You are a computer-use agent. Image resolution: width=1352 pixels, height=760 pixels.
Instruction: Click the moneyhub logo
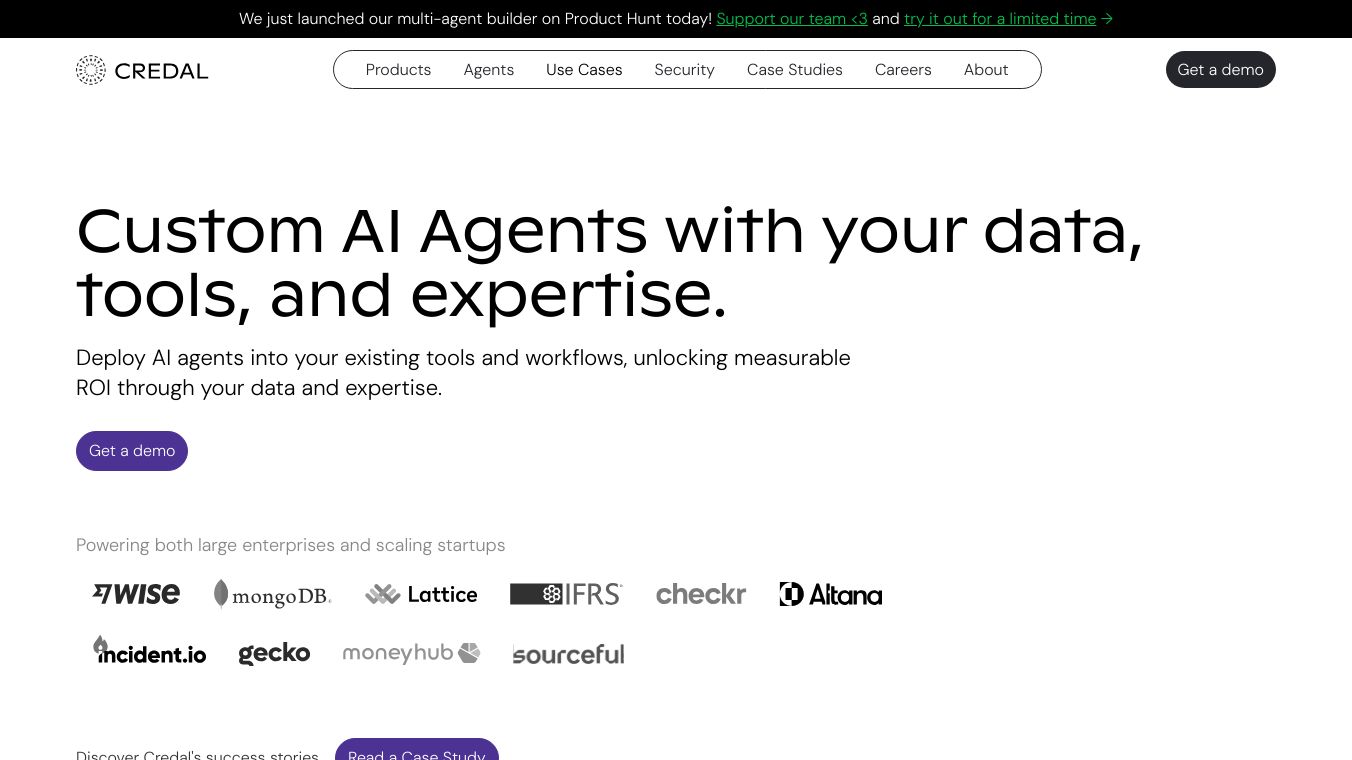click(x=411, y=653)
